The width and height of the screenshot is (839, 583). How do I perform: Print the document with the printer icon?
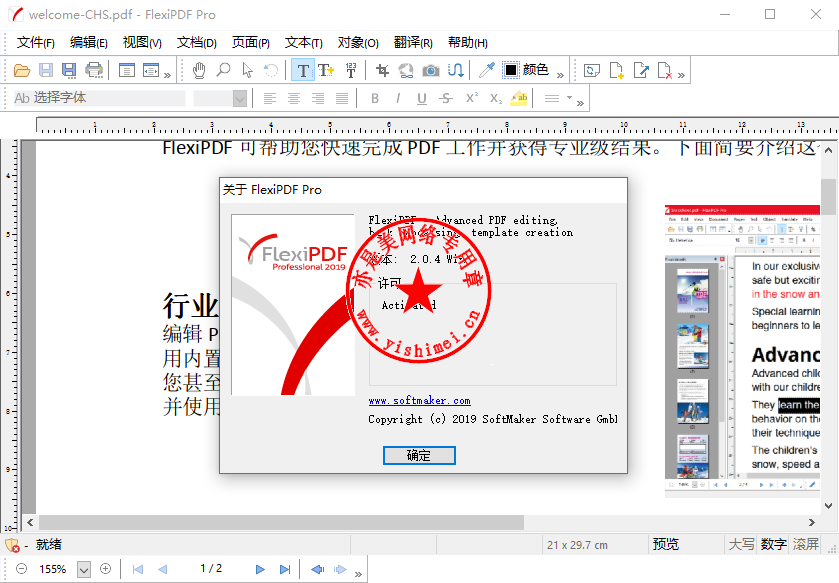pyautogui.click(x=94, y=70)
